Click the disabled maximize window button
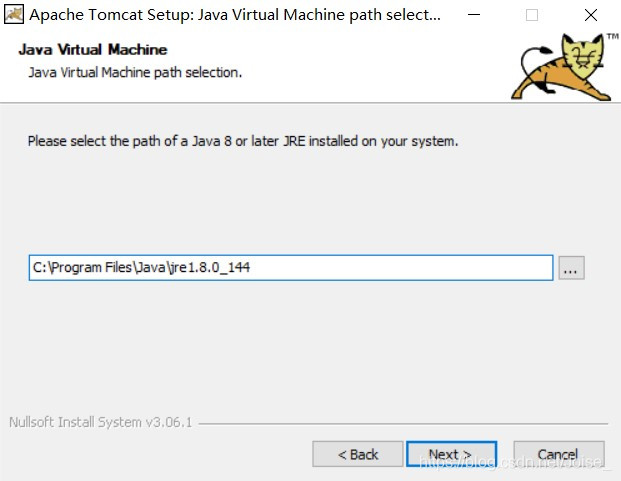Image resolution: width=621 pixels, height=481 pixels. 532,15
